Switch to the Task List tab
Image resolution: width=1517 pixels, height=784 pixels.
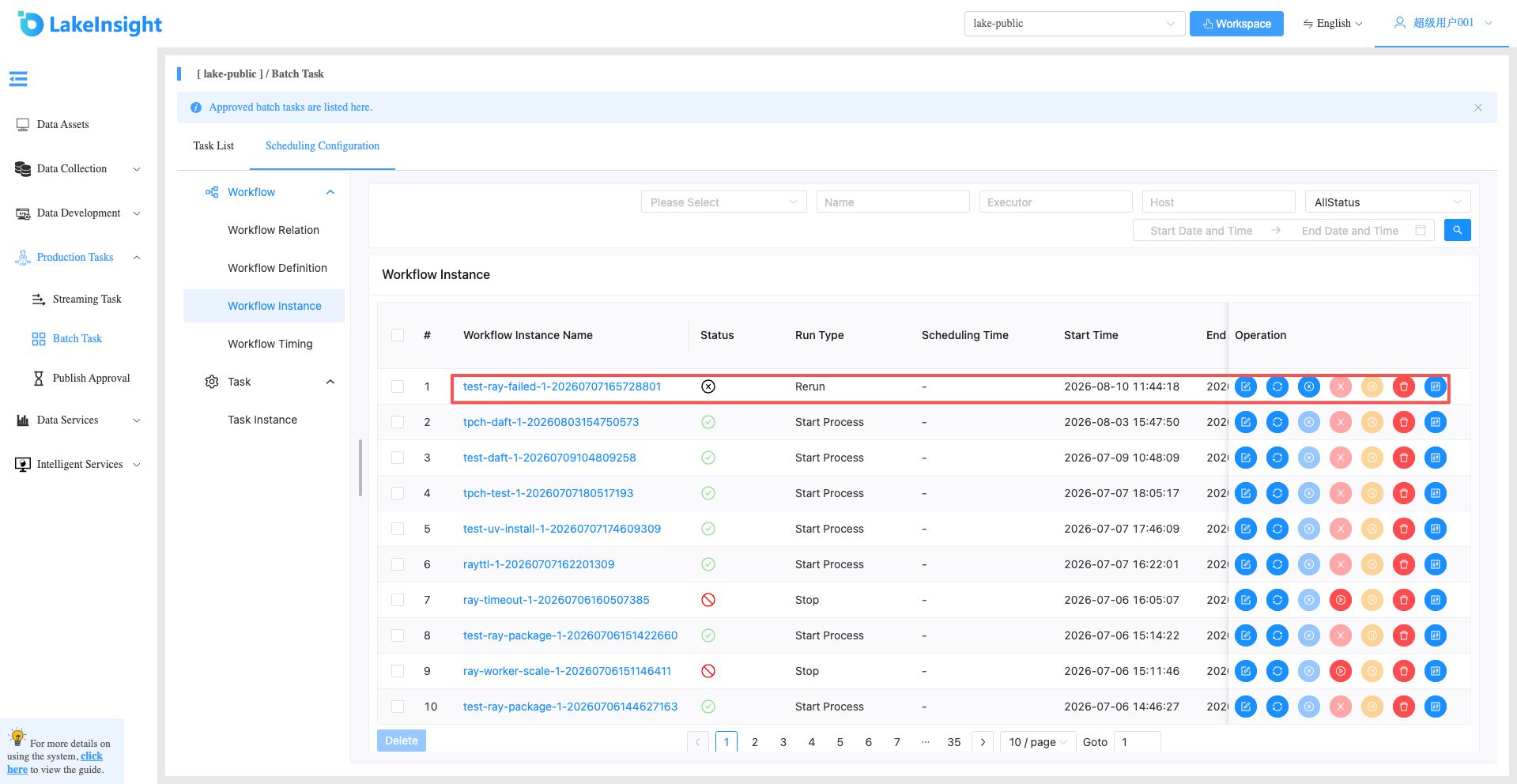point(213,145)
